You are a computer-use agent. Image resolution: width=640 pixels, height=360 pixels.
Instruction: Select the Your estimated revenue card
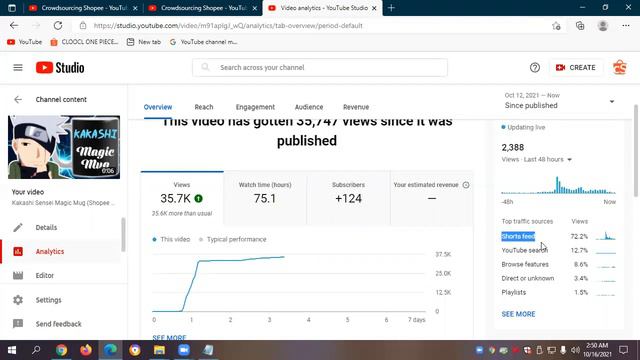point(432,198)
